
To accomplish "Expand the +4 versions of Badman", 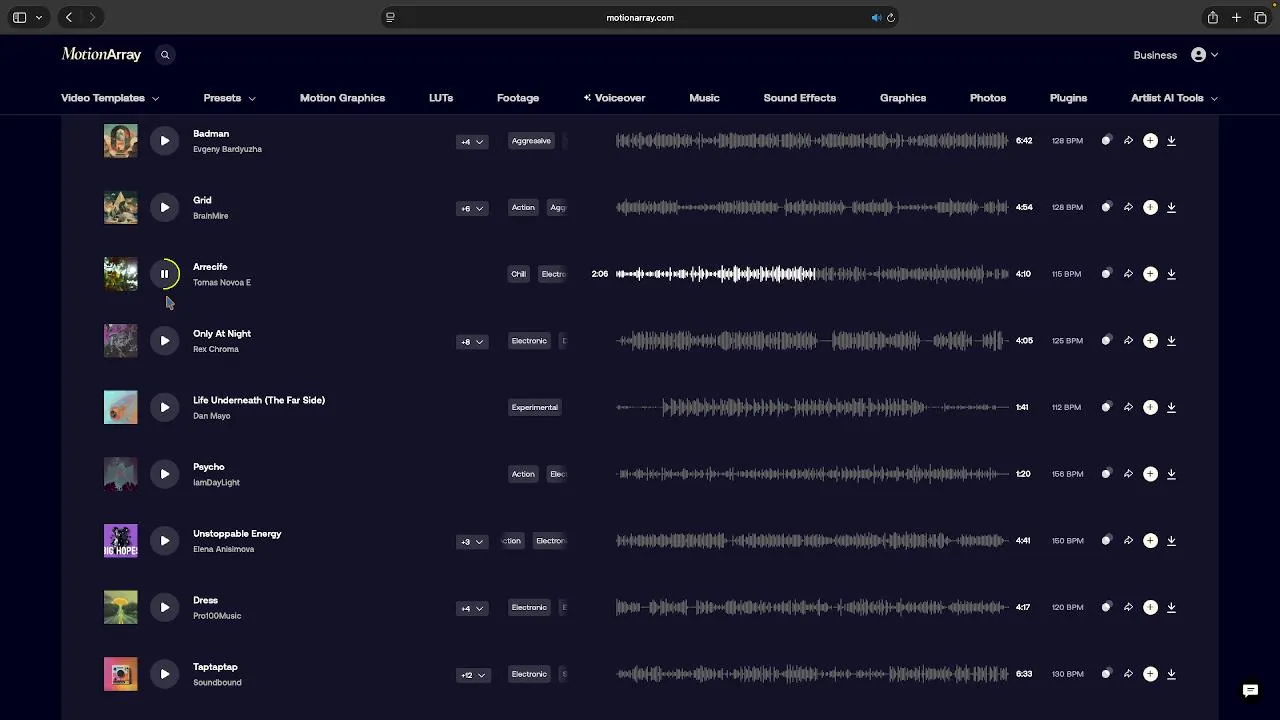I will 472,142.
